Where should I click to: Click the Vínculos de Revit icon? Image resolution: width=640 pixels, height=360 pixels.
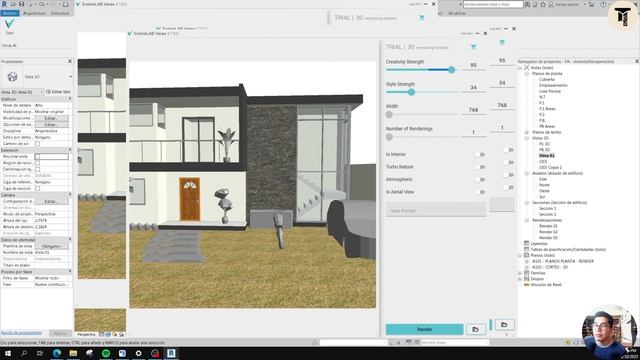pyautogui.click(x=527, y=284)
